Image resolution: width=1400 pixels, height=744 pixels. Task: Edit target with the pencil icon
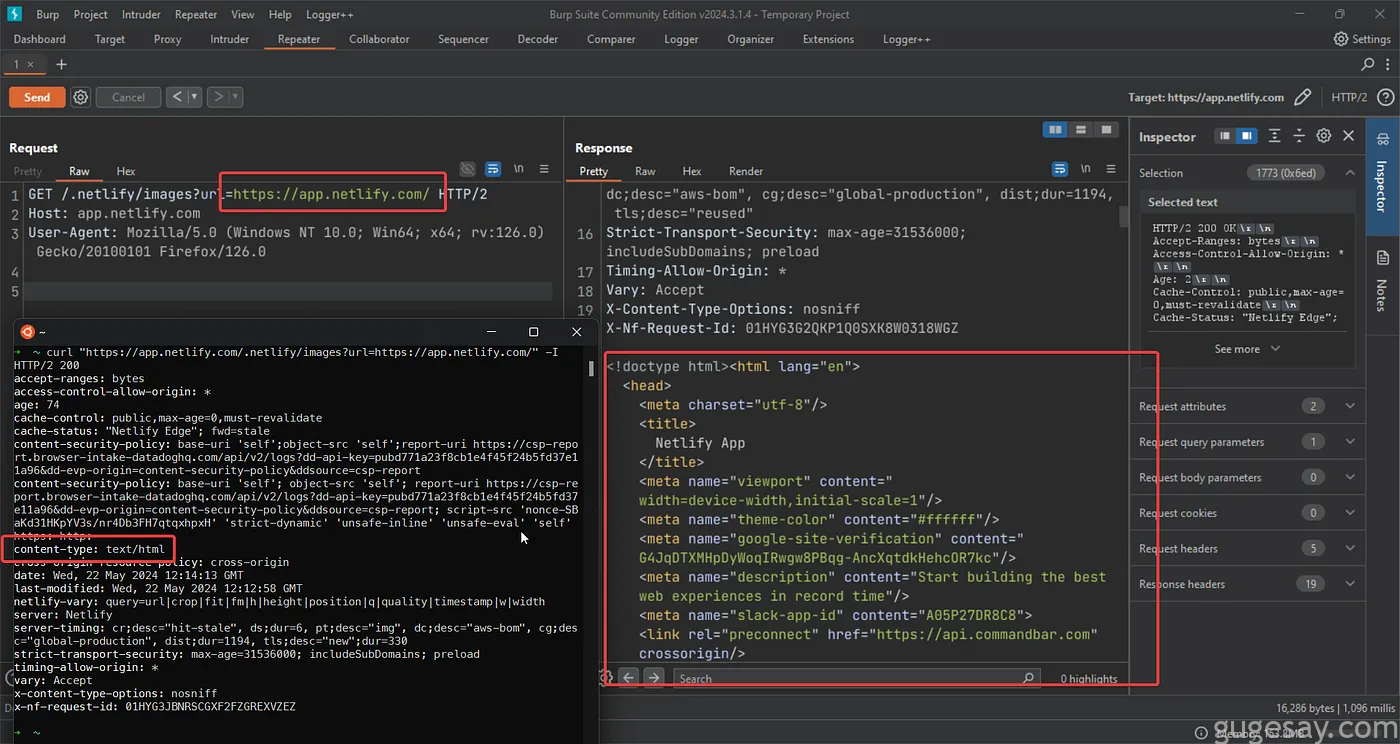coord(1302,97)
